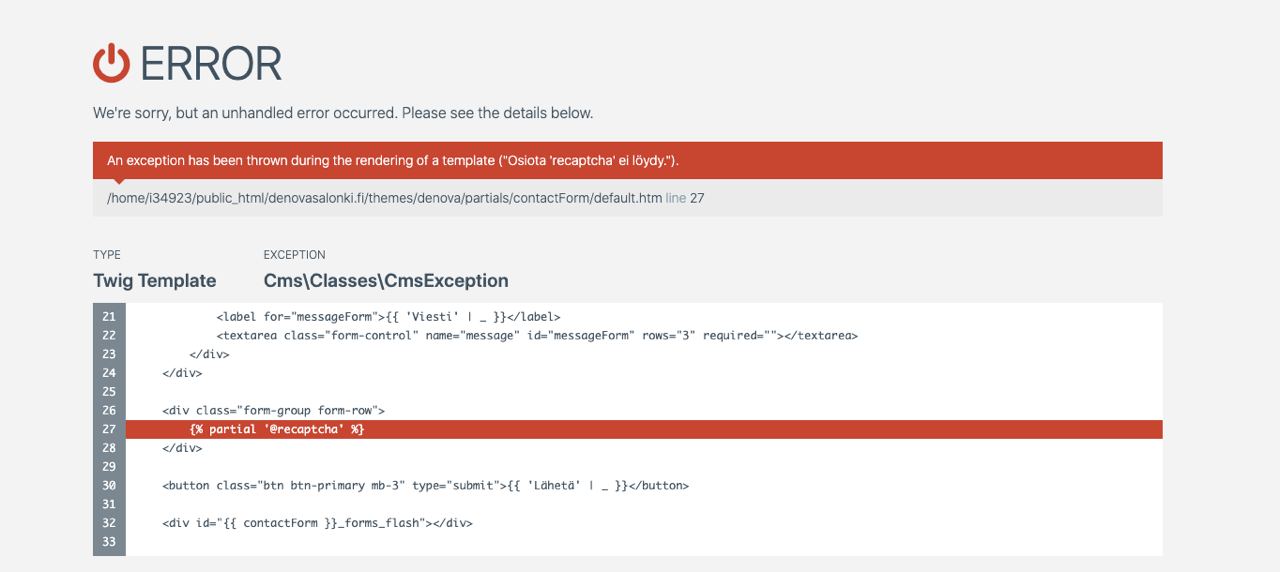Screen dimensions: 1280x572
Task: Click the Lähetä button code line
Action: coord(425,485)
